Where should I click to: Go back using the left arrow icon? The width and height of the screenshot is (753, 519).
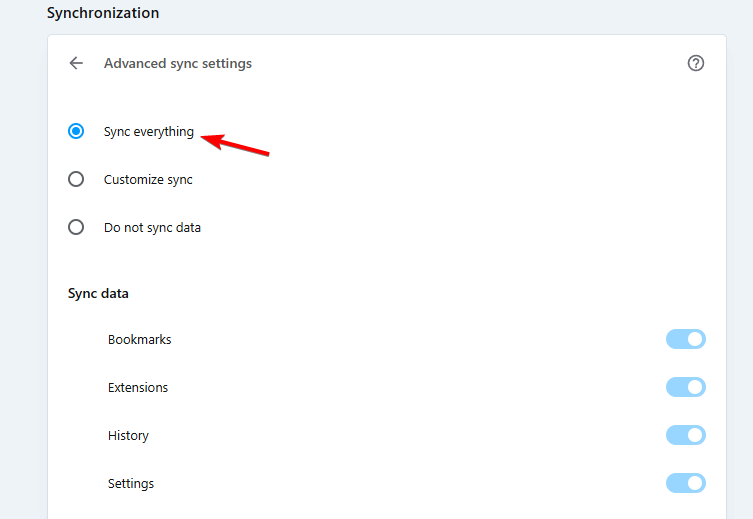[x=76, y=63]
